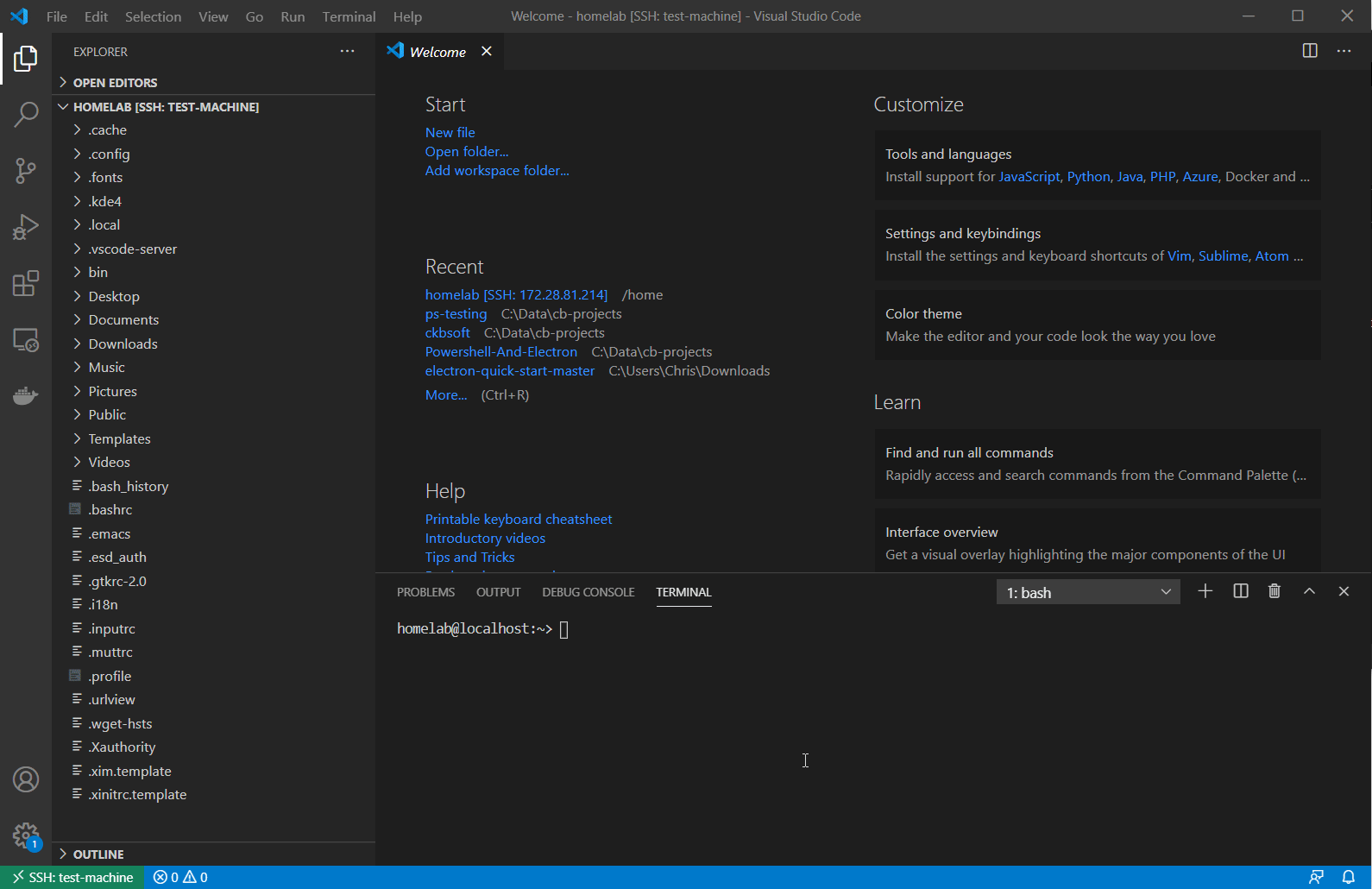Open the Source Control view icon
The width and height of the screenshot is (1372, 889).
pos(26,171)
